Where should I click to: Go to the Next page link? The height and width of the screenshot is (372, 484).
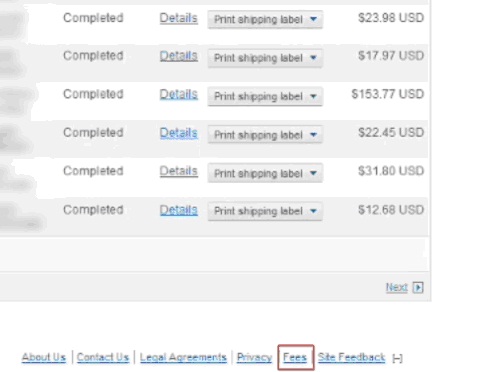[x=397, y=287]
